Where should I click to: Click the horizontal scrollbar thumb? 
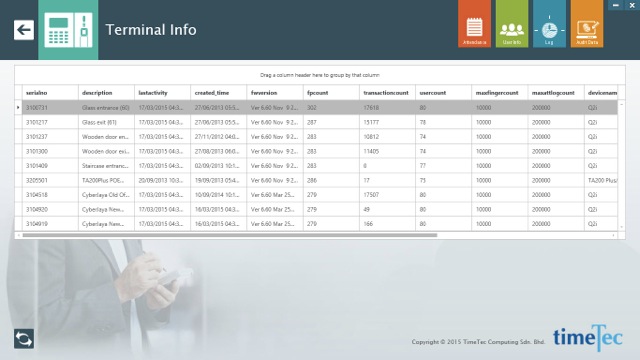[230, 235]
